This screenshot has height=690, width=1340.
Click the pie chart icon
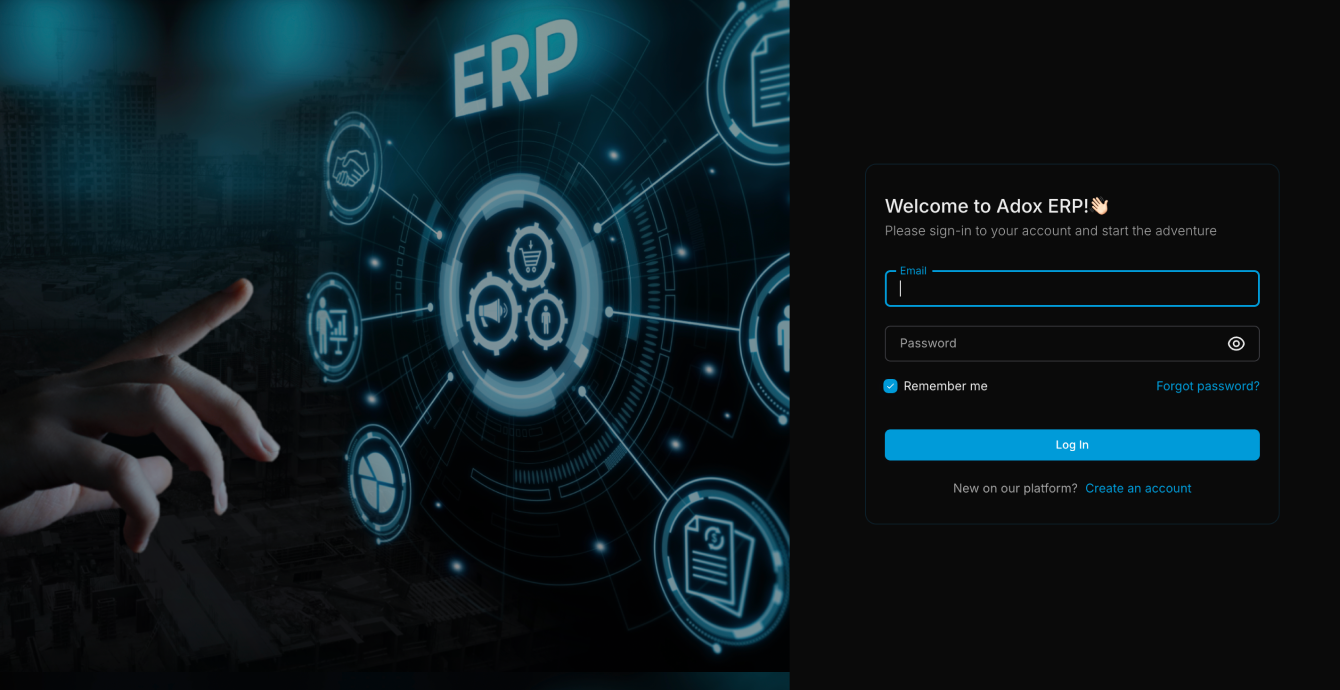click(x=377, y=482)
